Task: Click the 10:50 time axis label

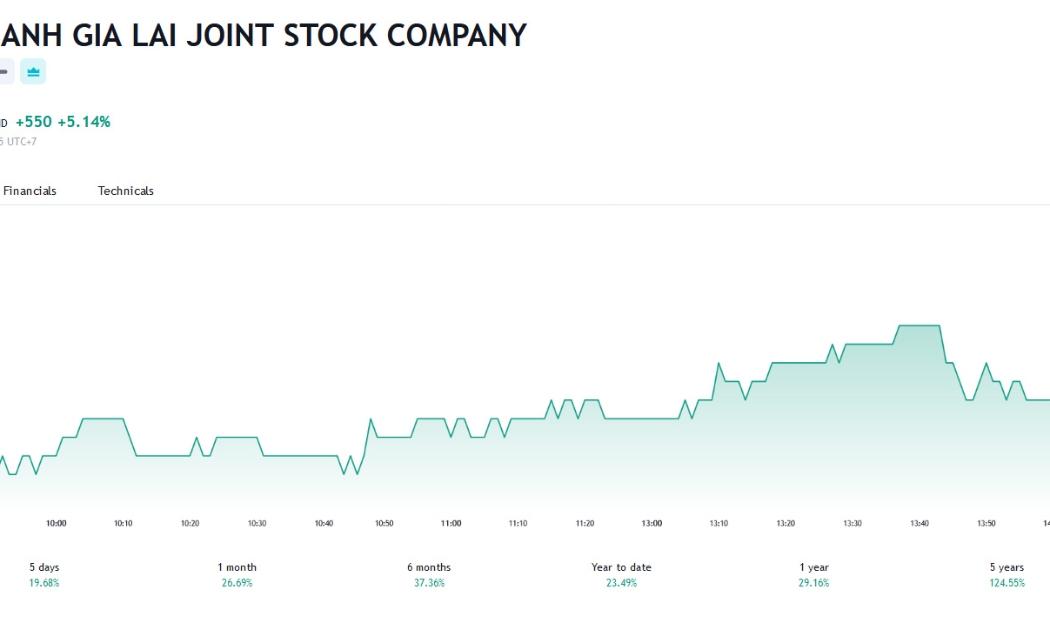Action: coord(384,524)
